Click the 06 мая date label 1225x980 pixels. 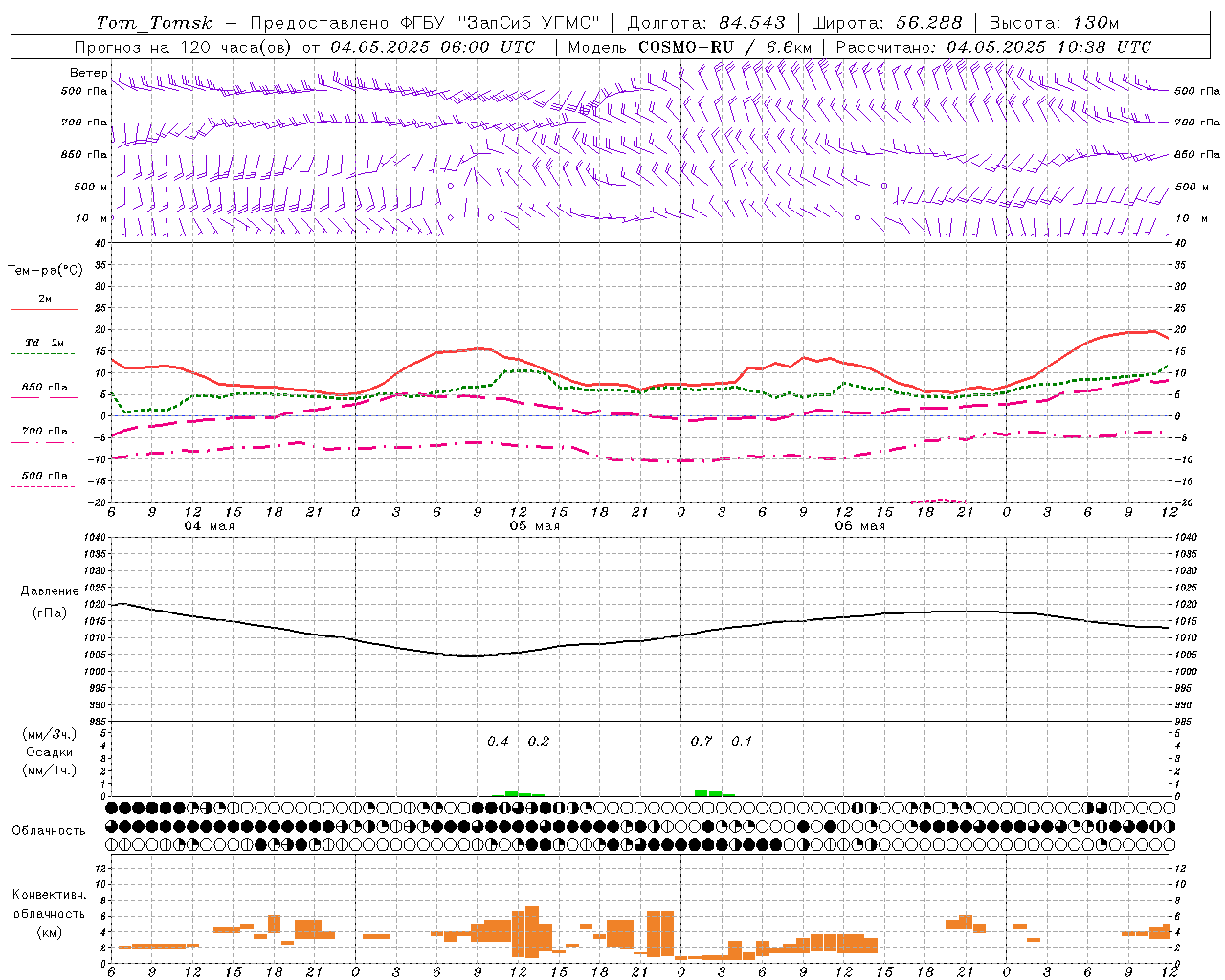tap(859, 526)
